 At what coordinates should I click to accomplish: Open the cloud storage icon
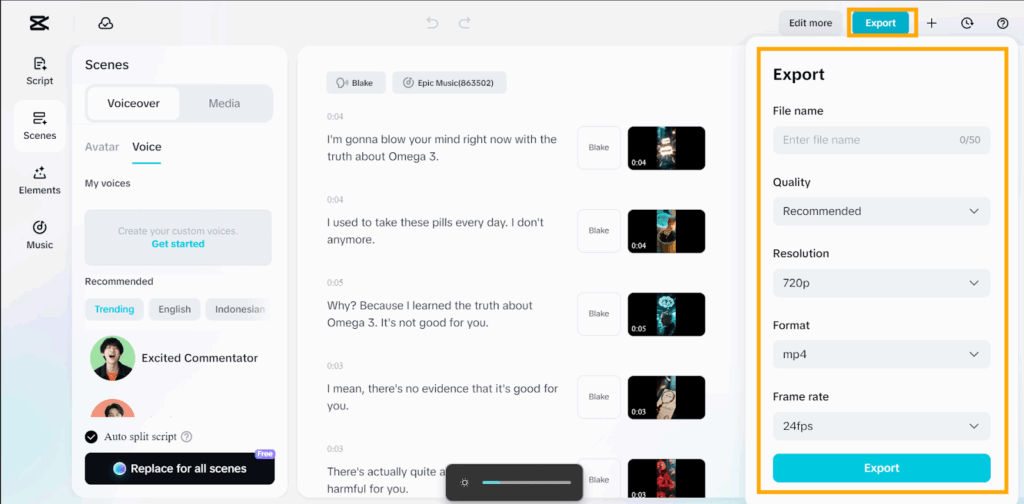click(x=106, y=23)
